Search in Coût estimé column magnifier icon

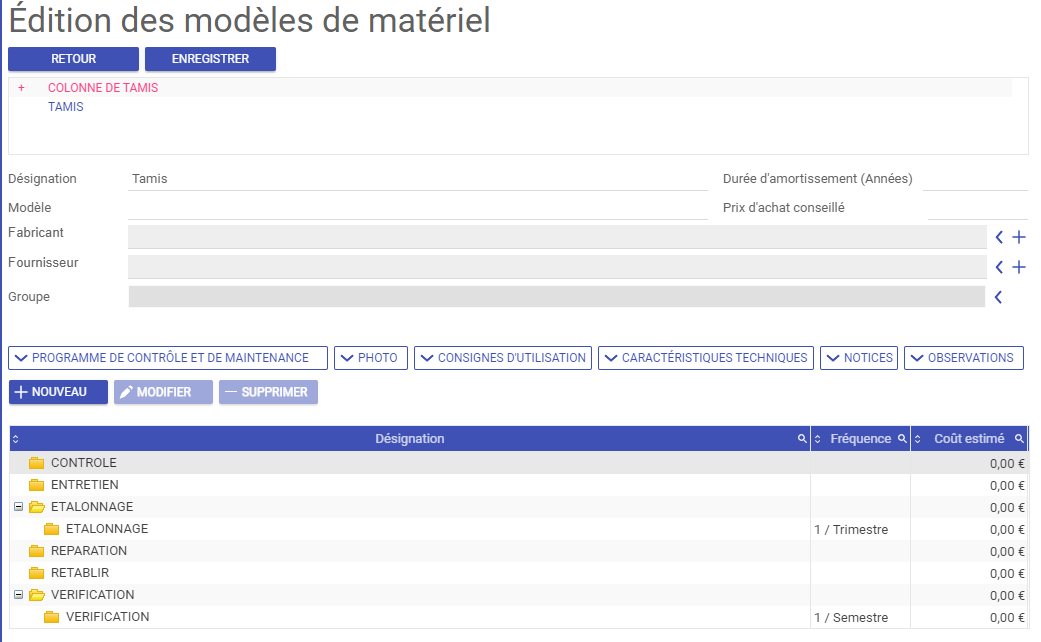[1019, 439]
